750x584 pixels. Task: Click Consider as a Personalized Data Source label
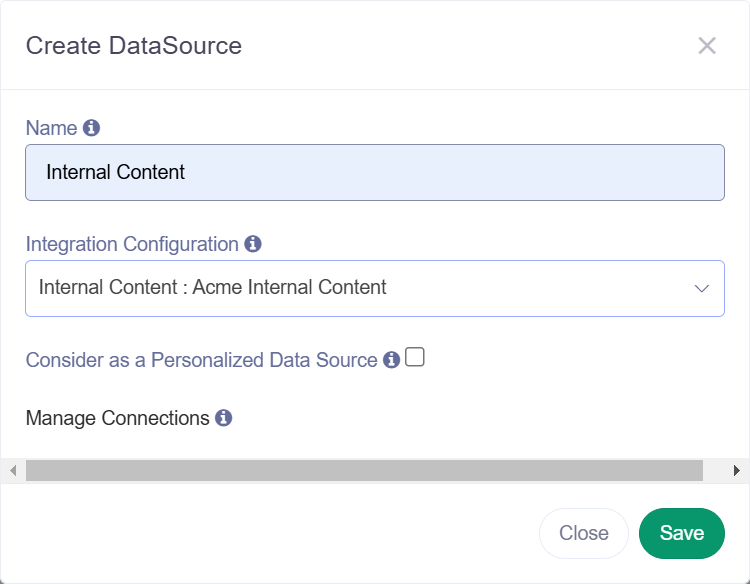(x=201, y=360)
